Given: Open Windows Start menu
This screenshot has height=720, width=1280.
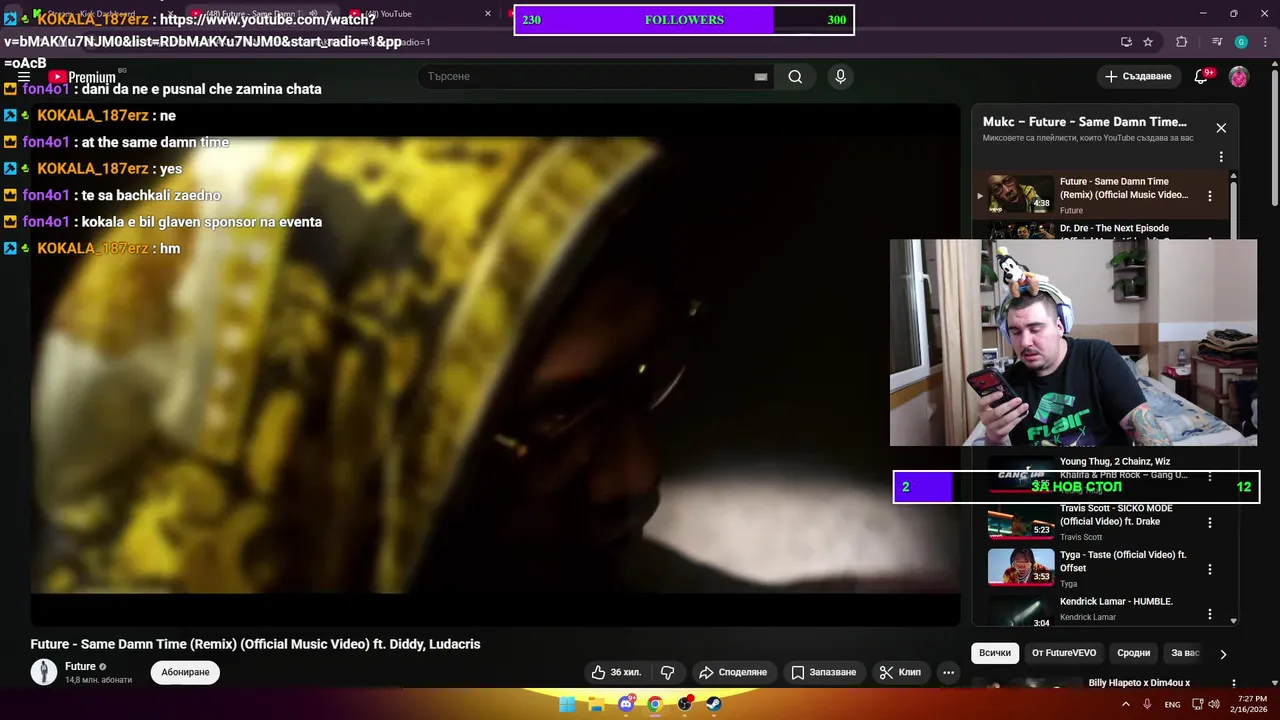Looking at the screenshot, I should pyautogui.click(x=567, y=704).
